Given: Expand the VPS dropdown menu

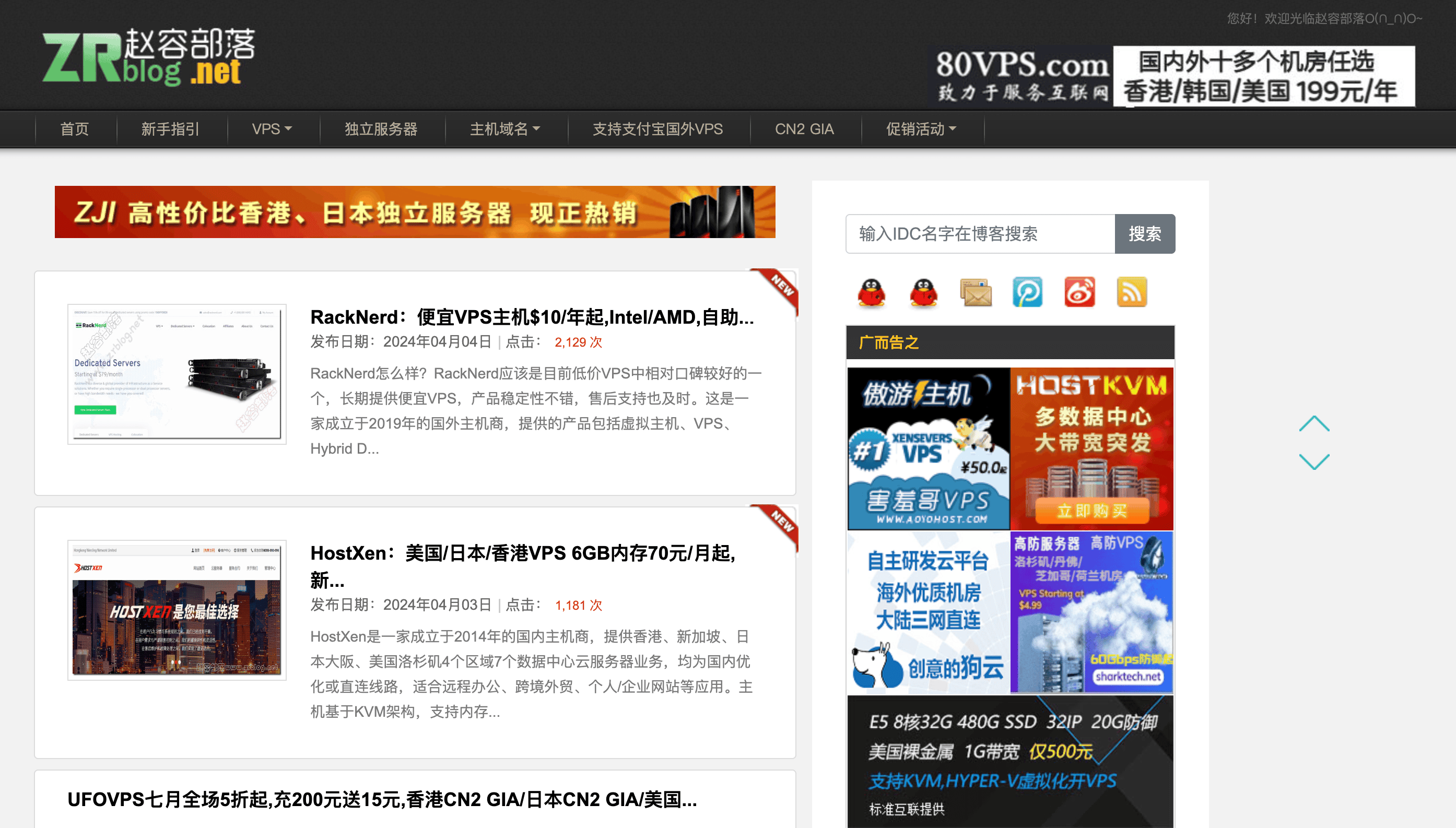Looking at the screenshot, I should 272,129.
